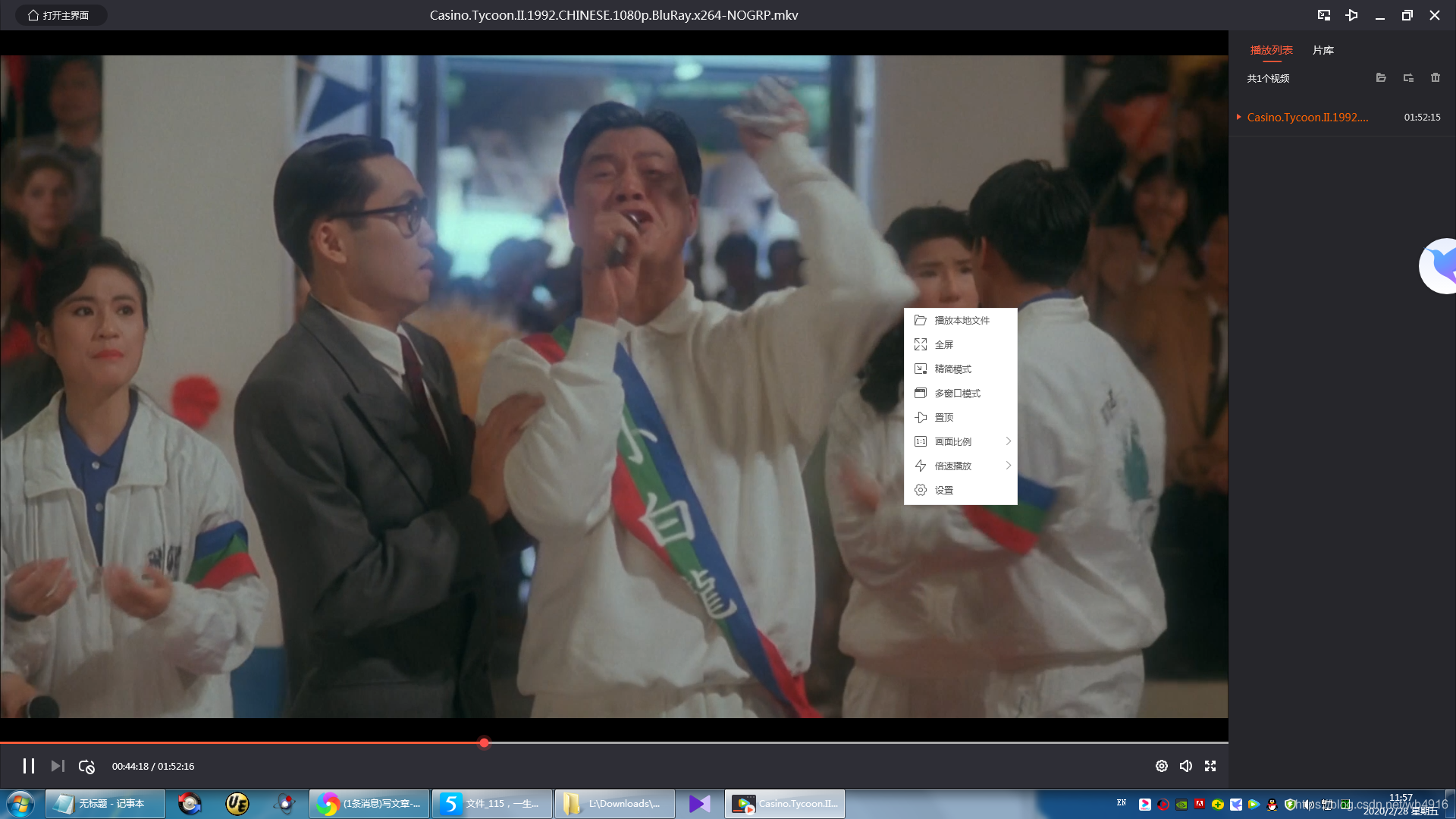Toggle pin-on-top icon in title bar
The width and height of the screenshot is (1456, 819).
pyautogui.click(x=1351, y=15)
